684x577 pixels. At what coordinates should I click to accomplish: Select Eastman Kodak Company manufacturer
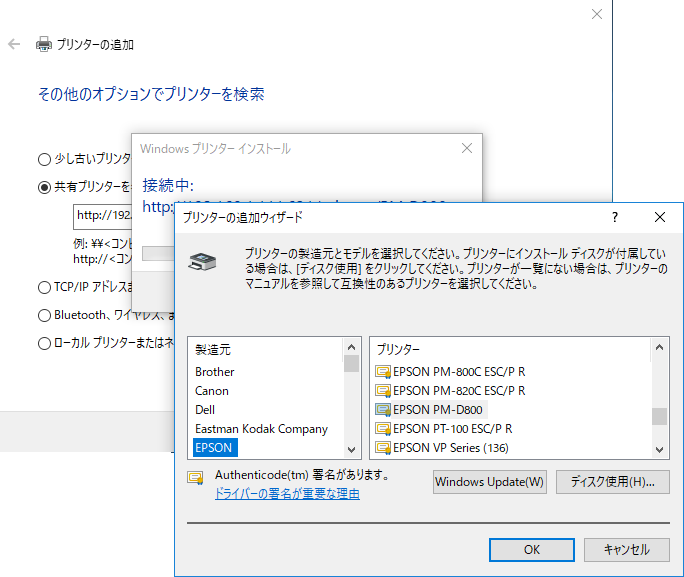point(261,429)
